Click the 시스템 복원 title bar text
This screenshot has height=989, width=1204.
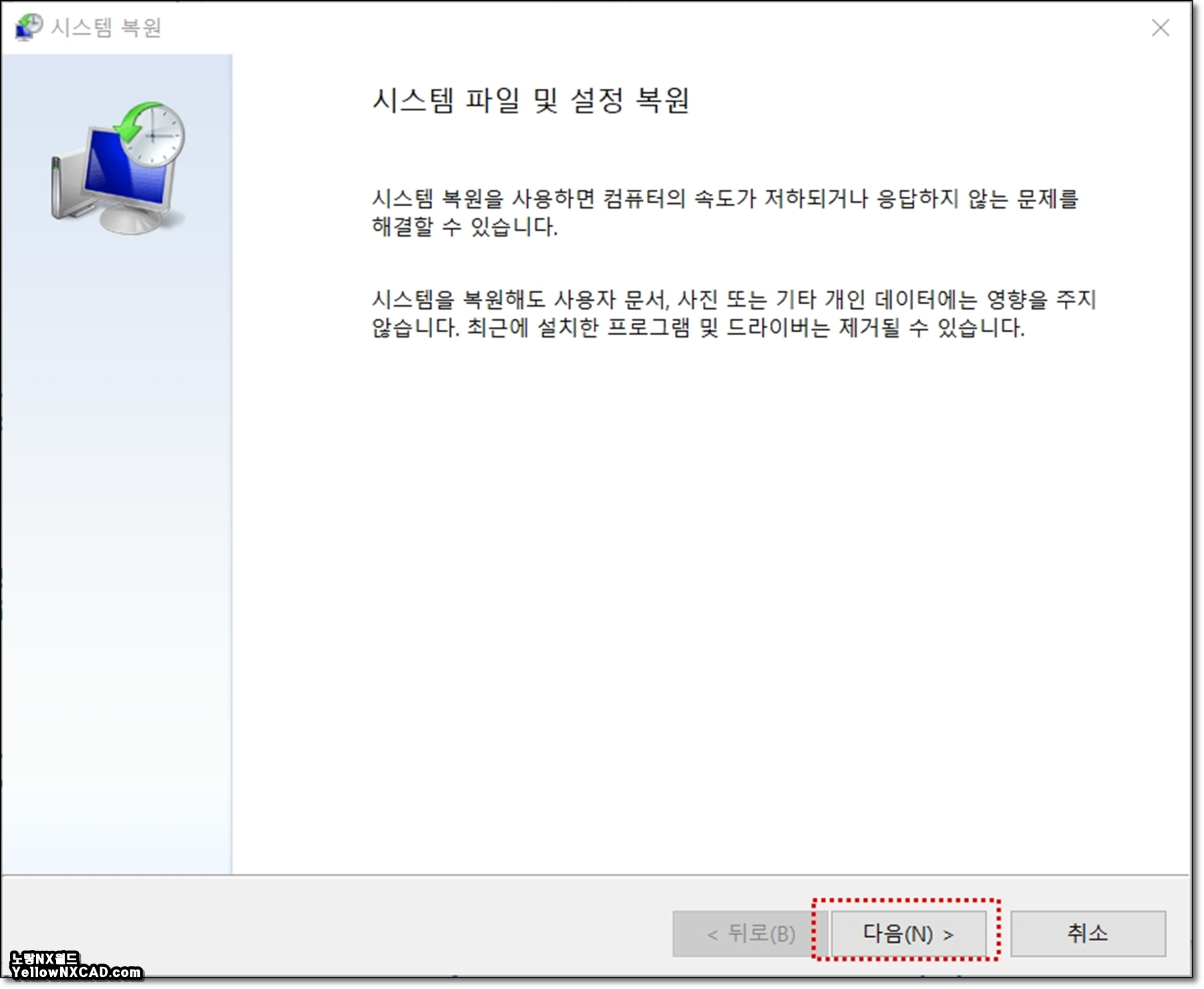tap(107, 27)
